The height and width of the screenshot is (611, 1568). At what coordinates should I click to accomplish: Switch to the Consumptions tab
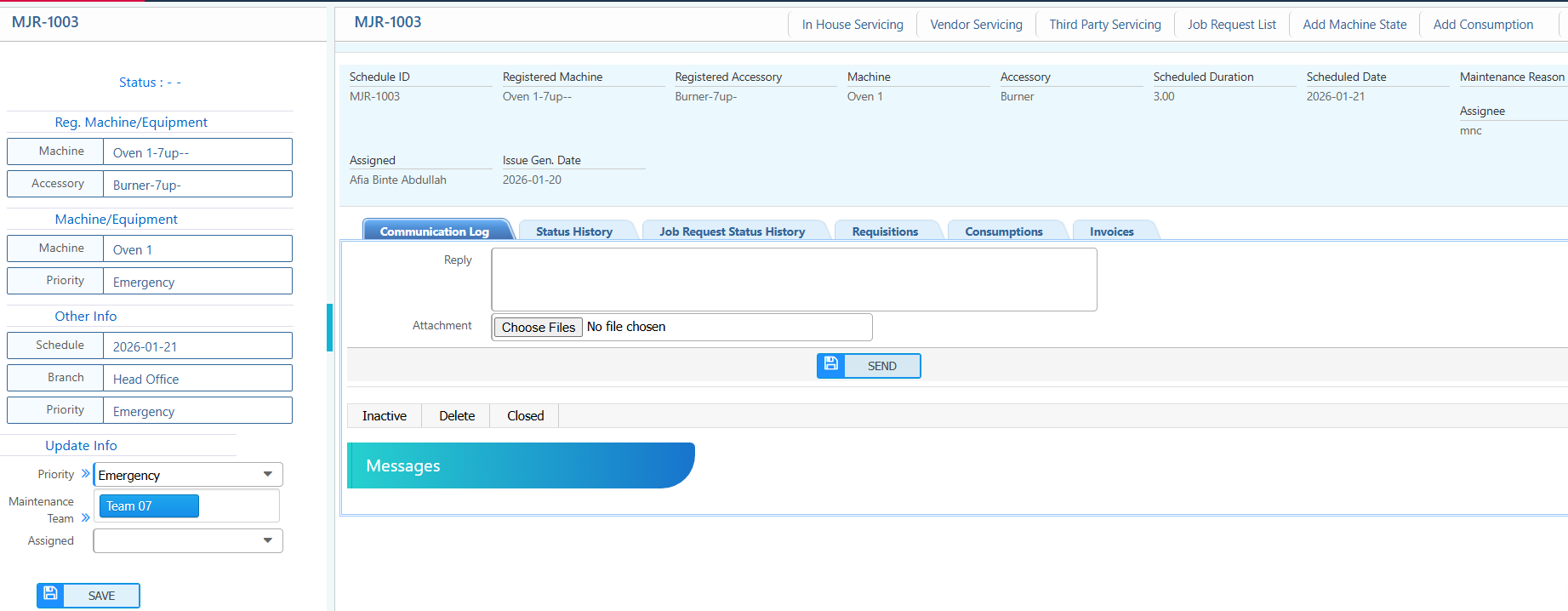pyautogui.click(x=1003, y=231)
